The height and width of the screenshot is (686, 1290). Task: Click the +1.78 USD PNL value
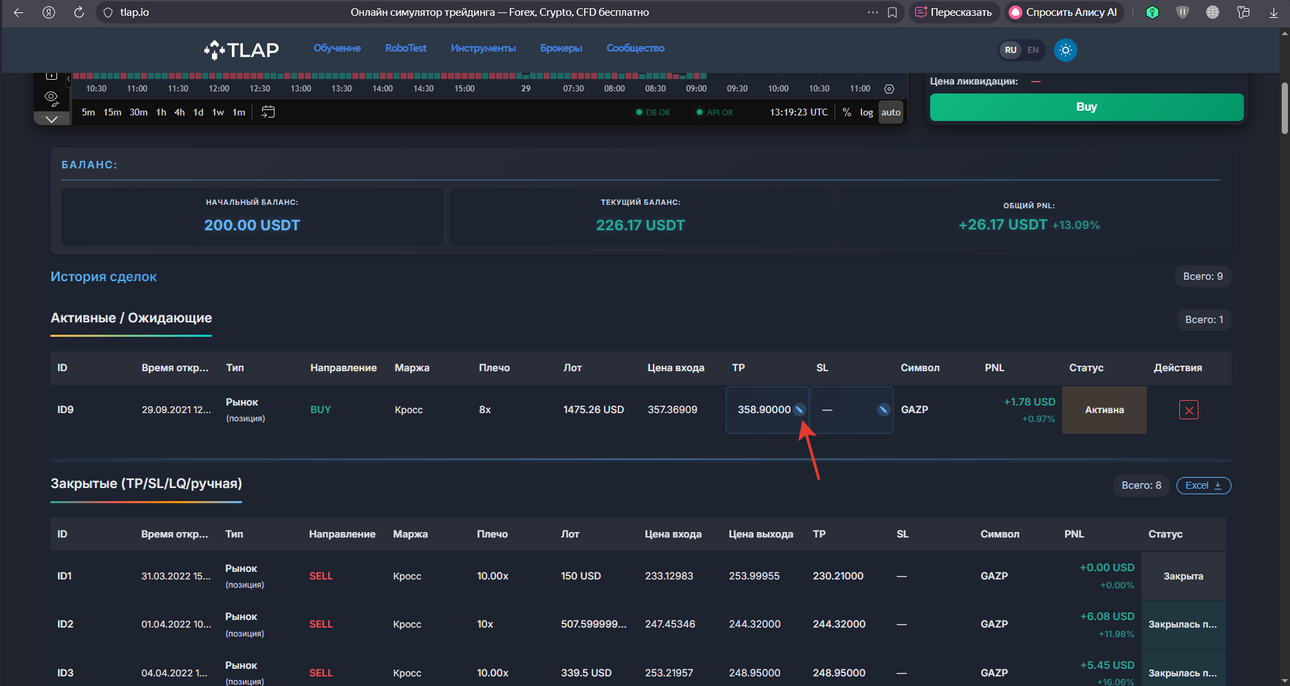click(1029, 402)
